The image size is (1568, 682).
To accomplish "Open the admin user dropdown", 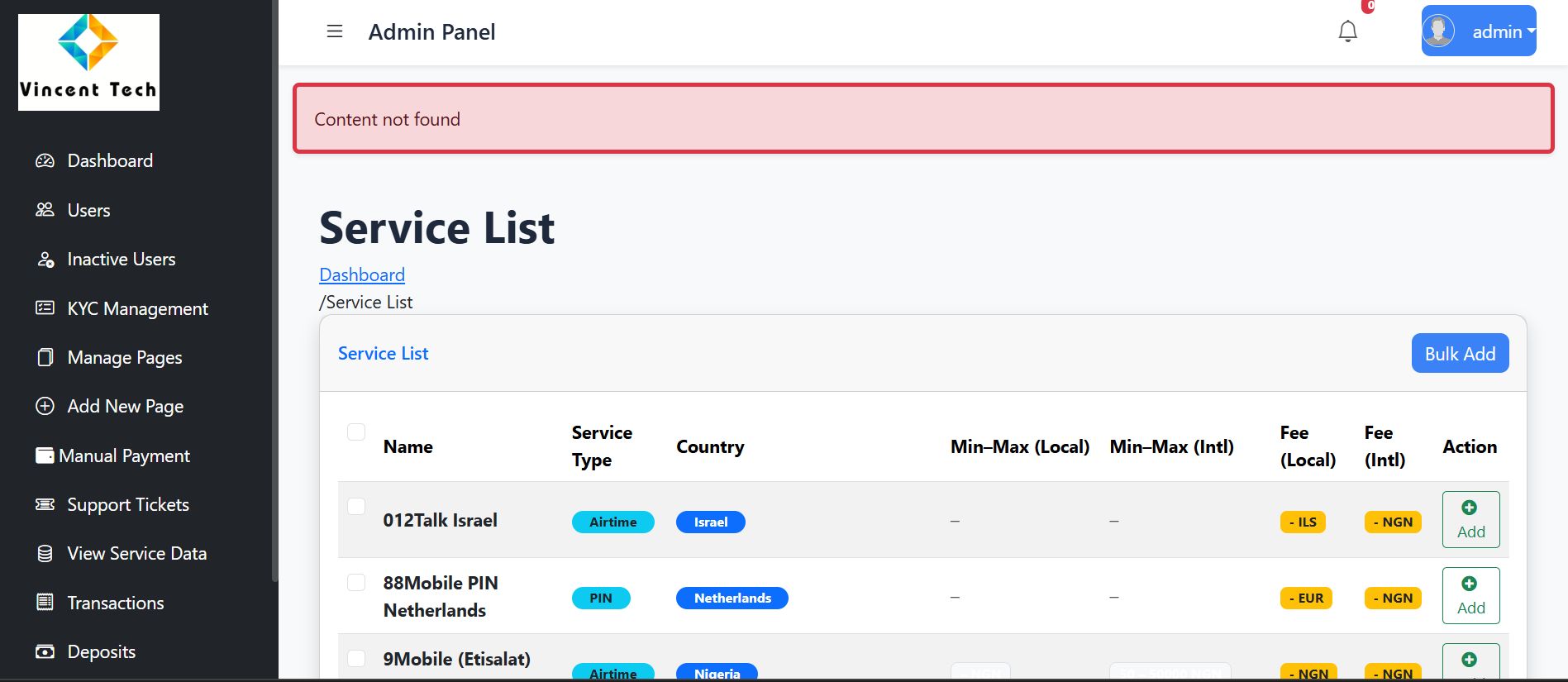I will 1478,31.
